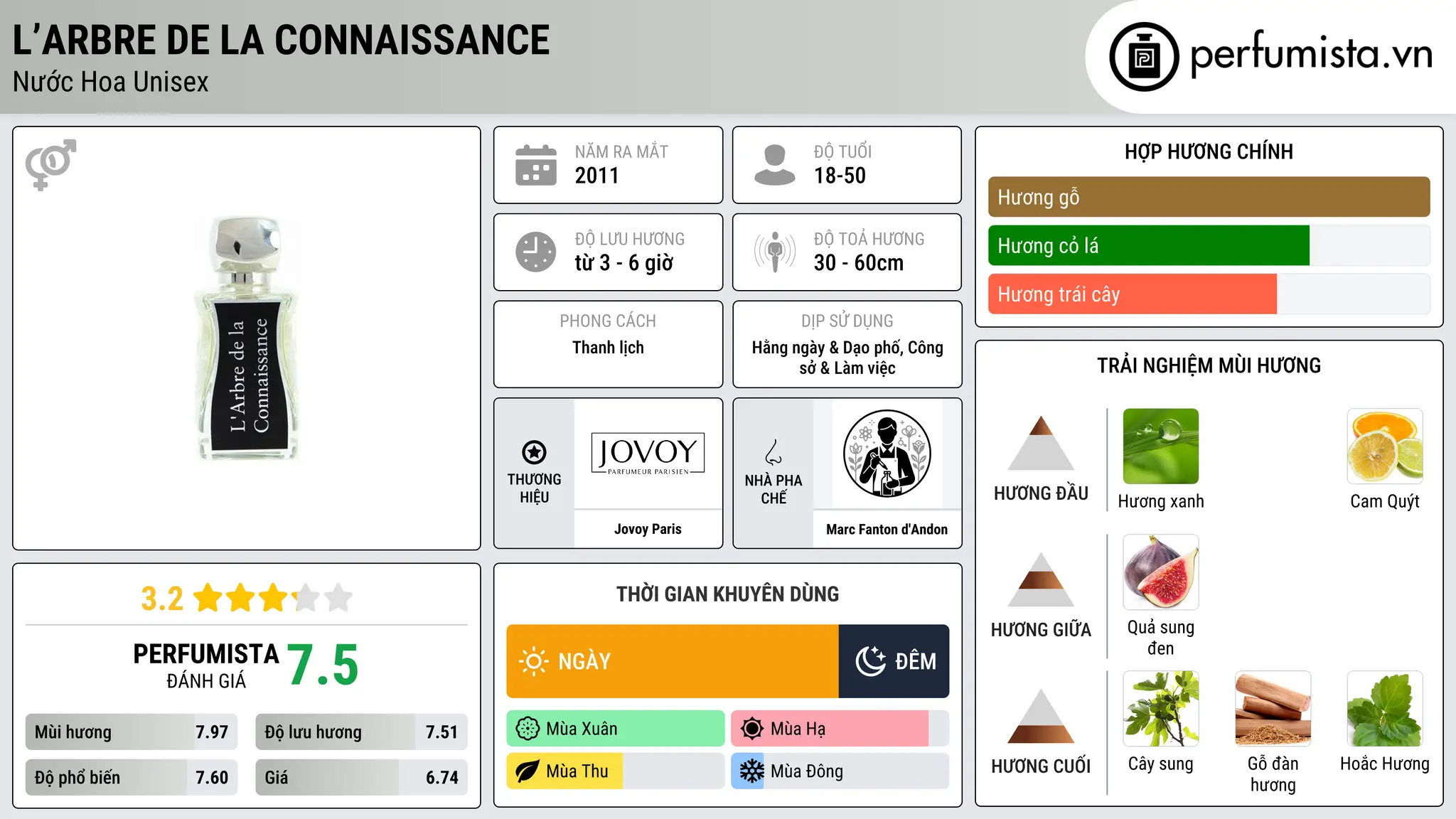
Task: Click the flower icon for Mùa Xuân
Action: (x=528, y=729)
